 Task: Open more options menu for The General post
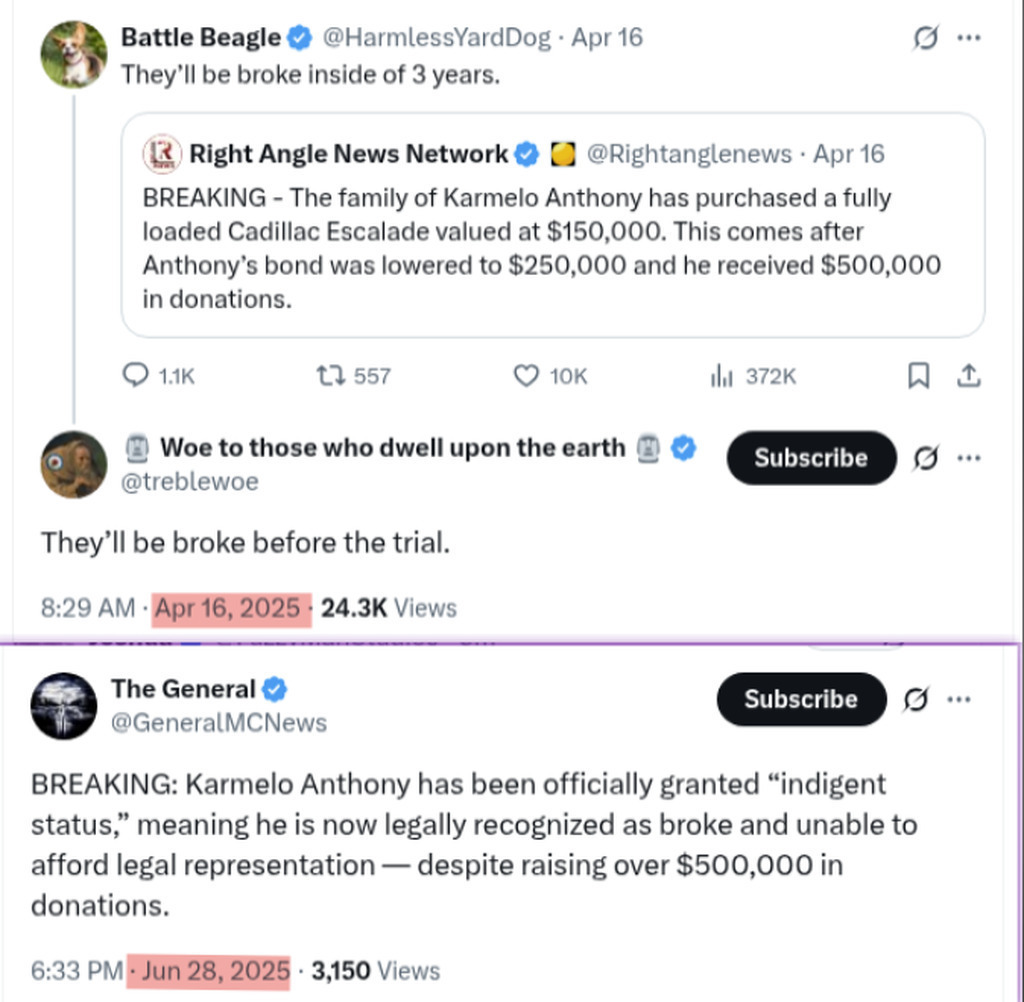pyautogui.click(x=959, y=700)
